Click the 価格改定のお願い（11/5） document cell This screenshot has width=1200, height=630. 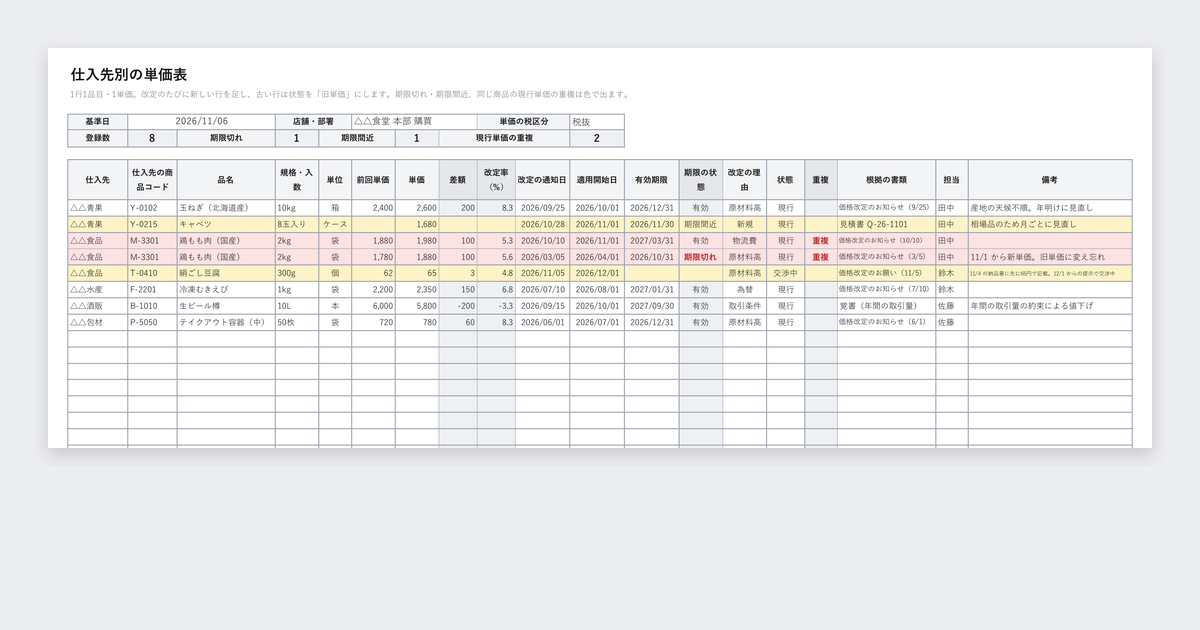pyautogui.click(x=886, y=273)
